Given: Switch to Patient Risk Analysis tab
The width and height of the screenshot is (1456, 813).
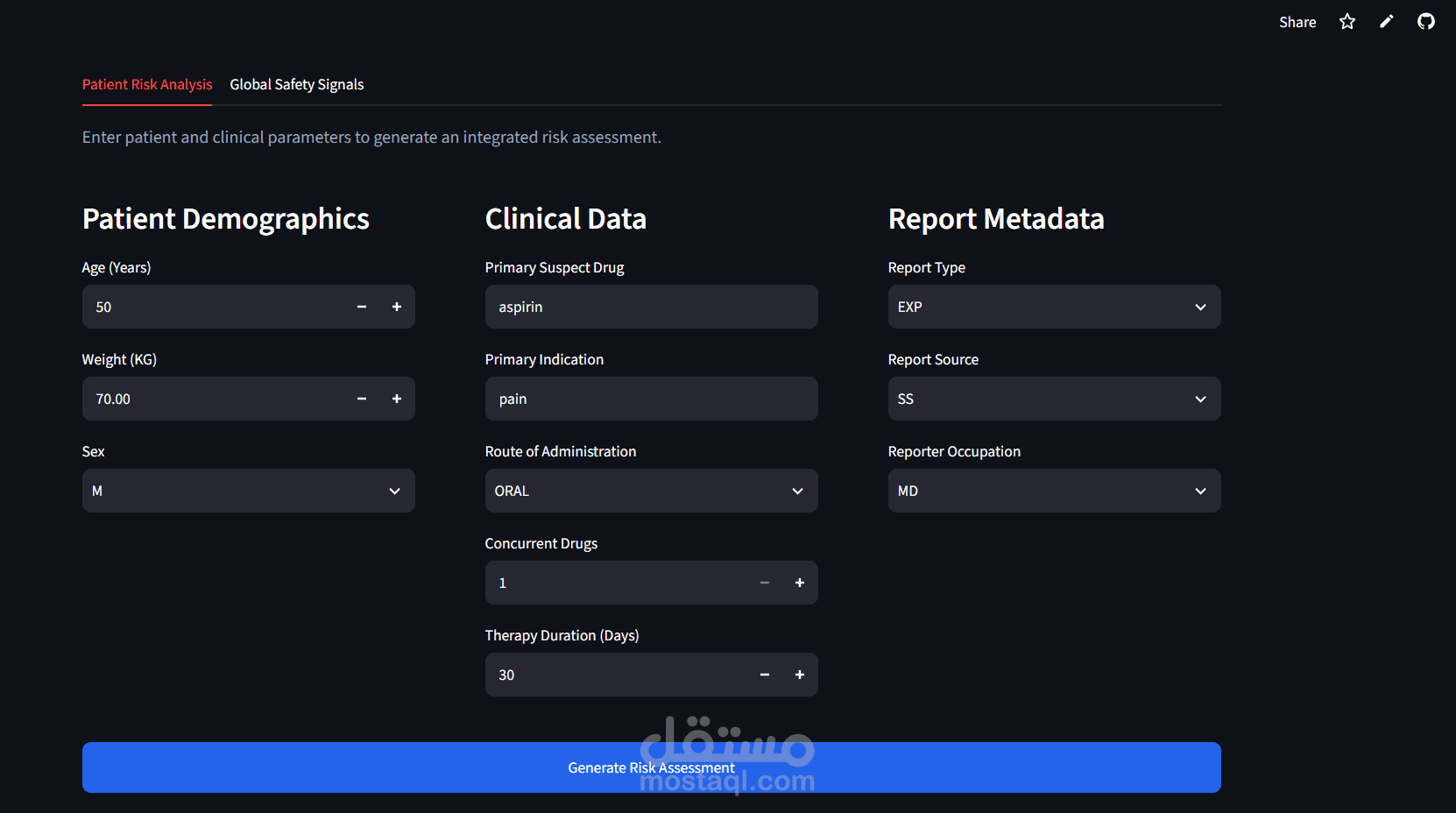Looking at the screenshot, I should pos(147,84).
